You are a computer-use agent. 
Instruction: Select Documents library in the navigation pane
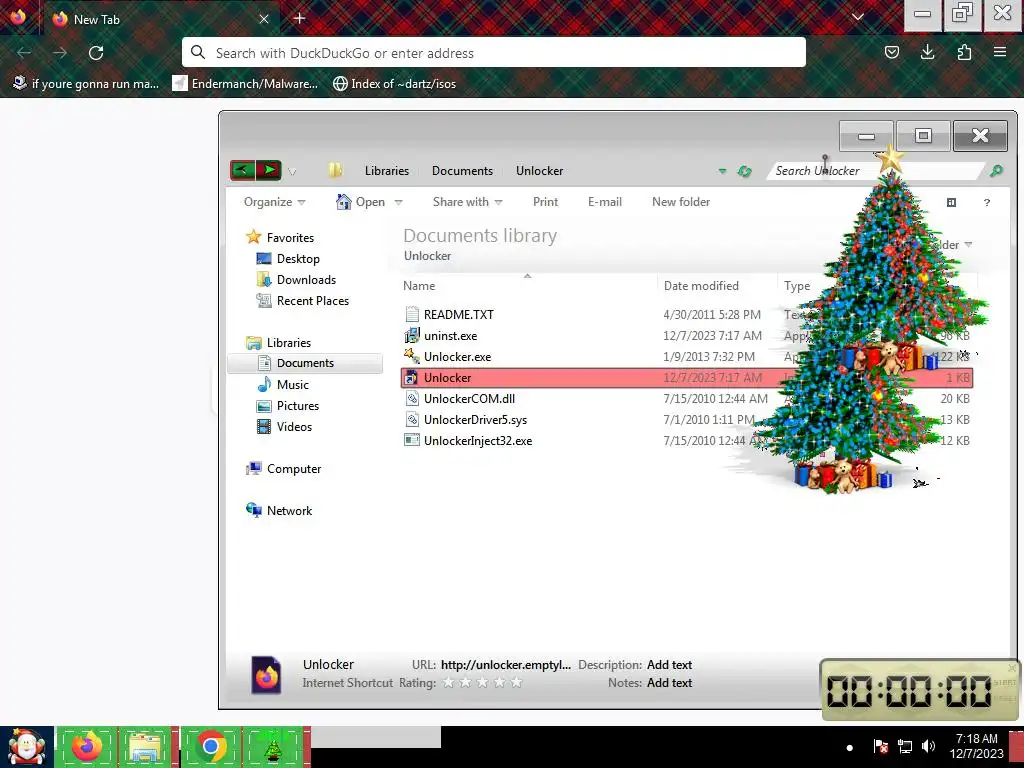[305, 363]
